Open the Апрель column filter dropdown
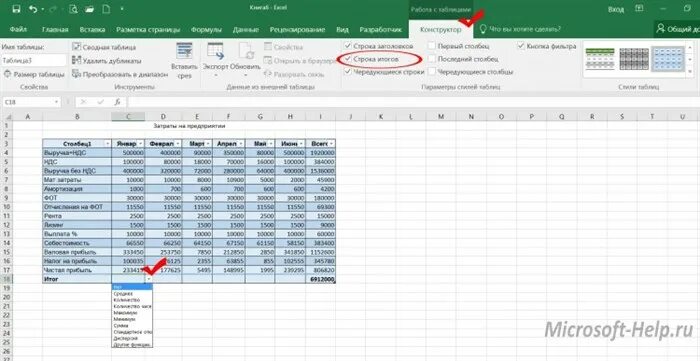The image size is (700, 361). [x=241, y=144]
